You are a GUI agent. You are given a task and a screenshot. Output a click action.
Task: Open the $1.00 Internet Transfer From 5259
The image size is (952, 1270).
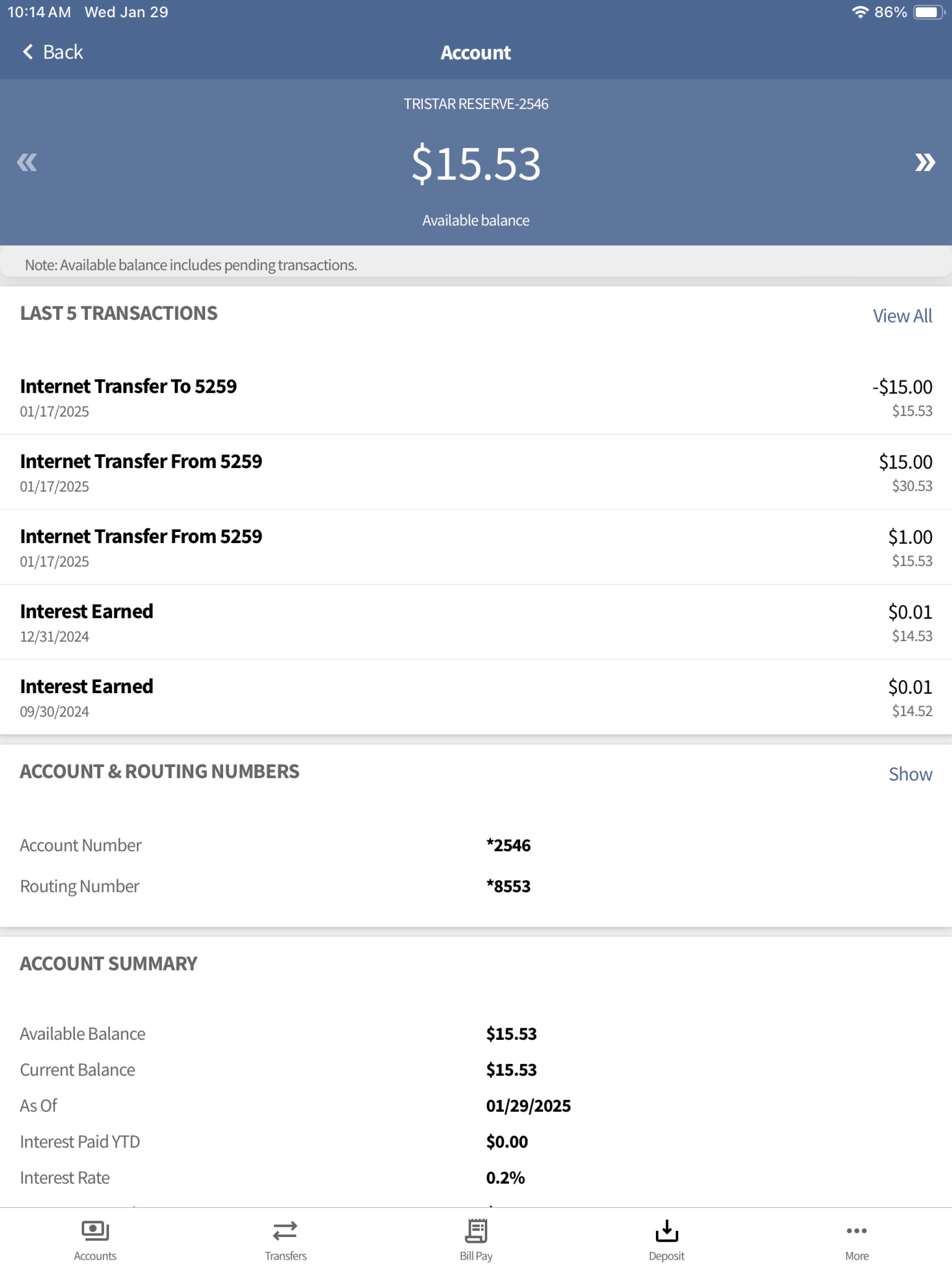pos(476,547)
